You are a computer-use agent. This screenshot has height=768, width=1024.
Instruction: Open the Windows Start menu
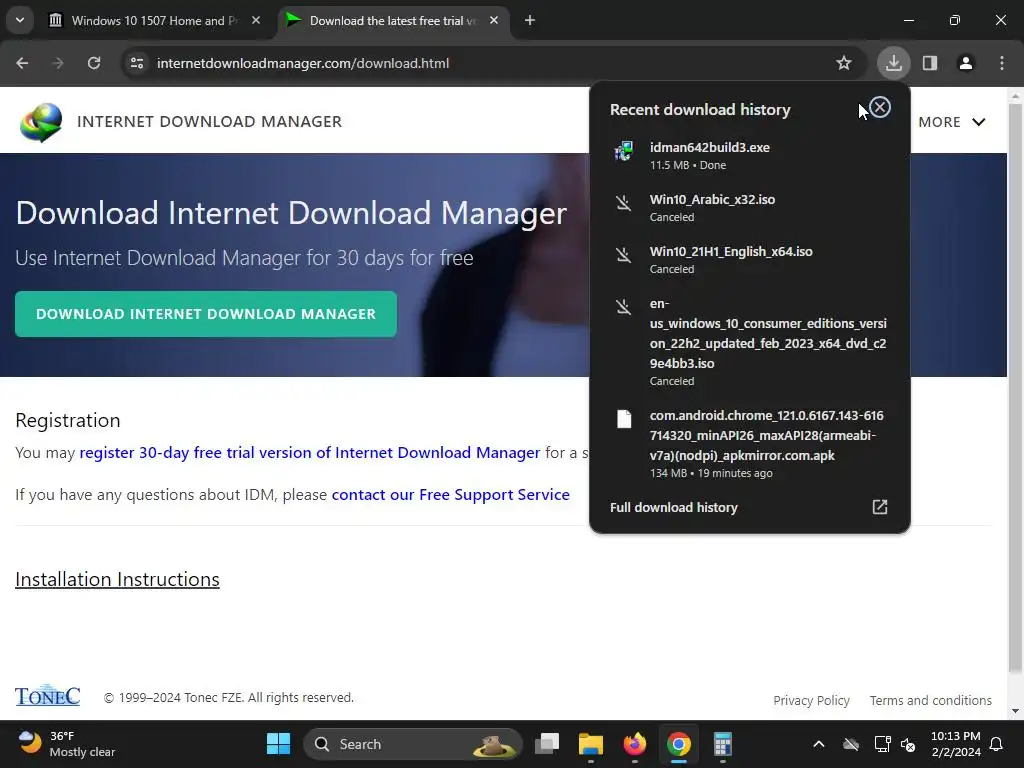pos(278,744)
